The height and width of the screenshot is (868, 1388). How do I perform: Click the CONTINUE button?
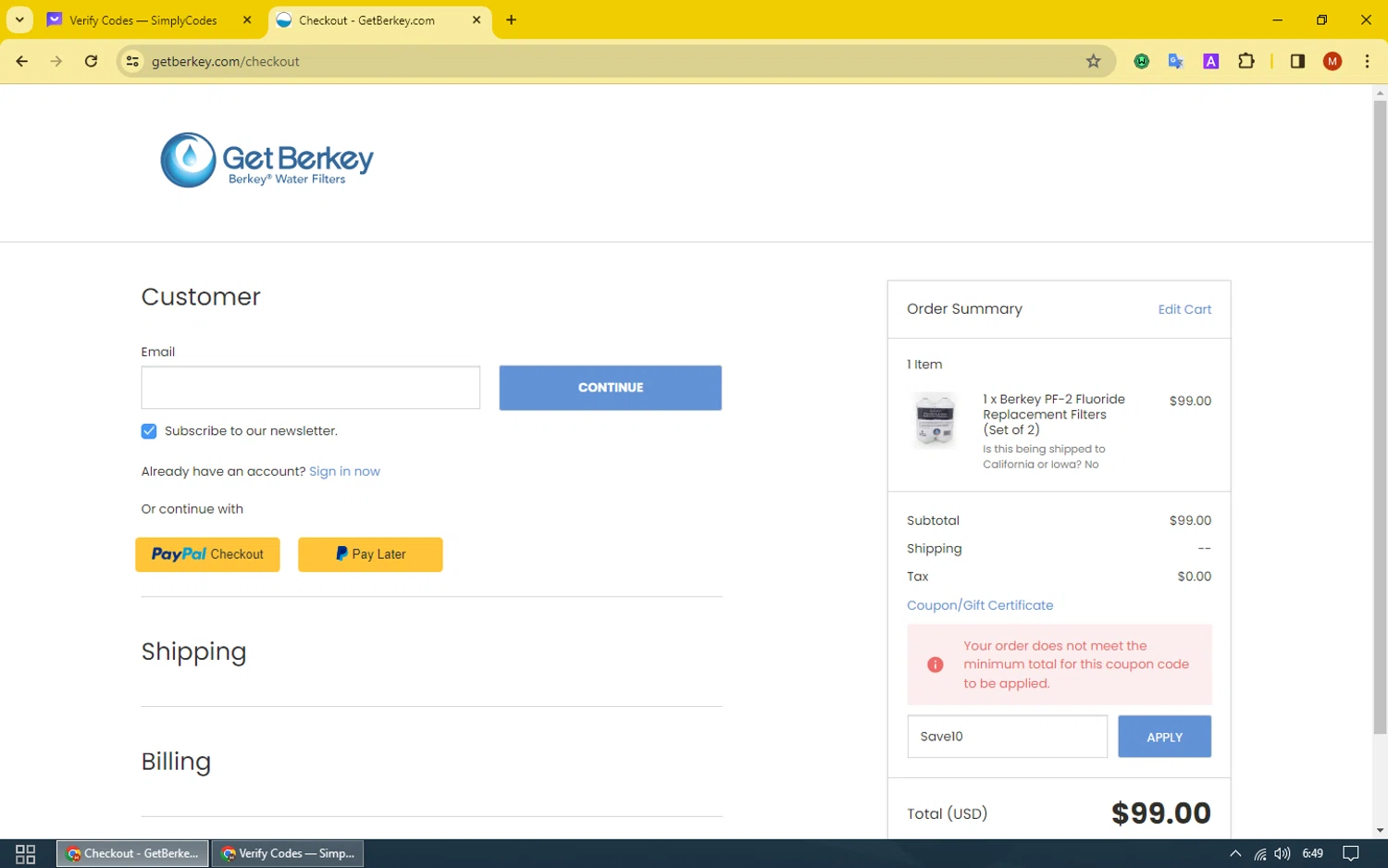click(611, 388)
